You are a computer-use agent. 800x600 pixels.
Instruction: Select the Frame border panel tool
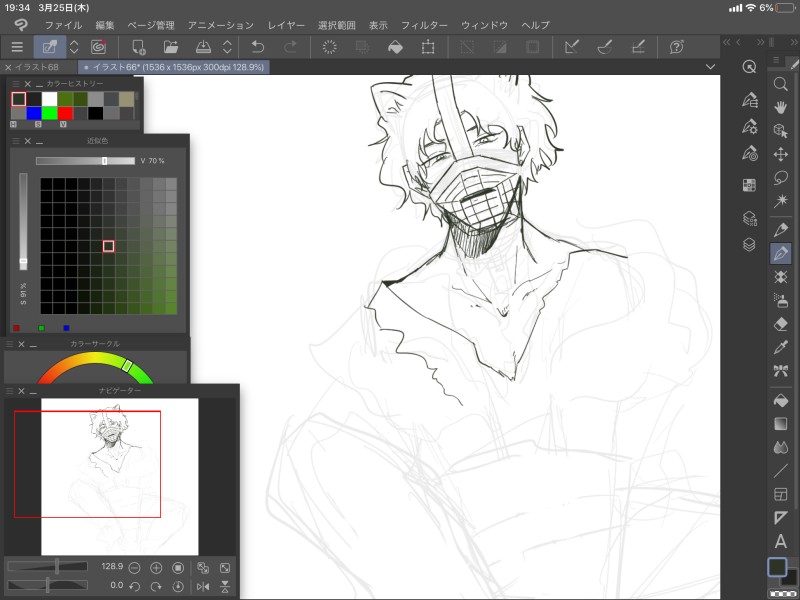[781, 494]
